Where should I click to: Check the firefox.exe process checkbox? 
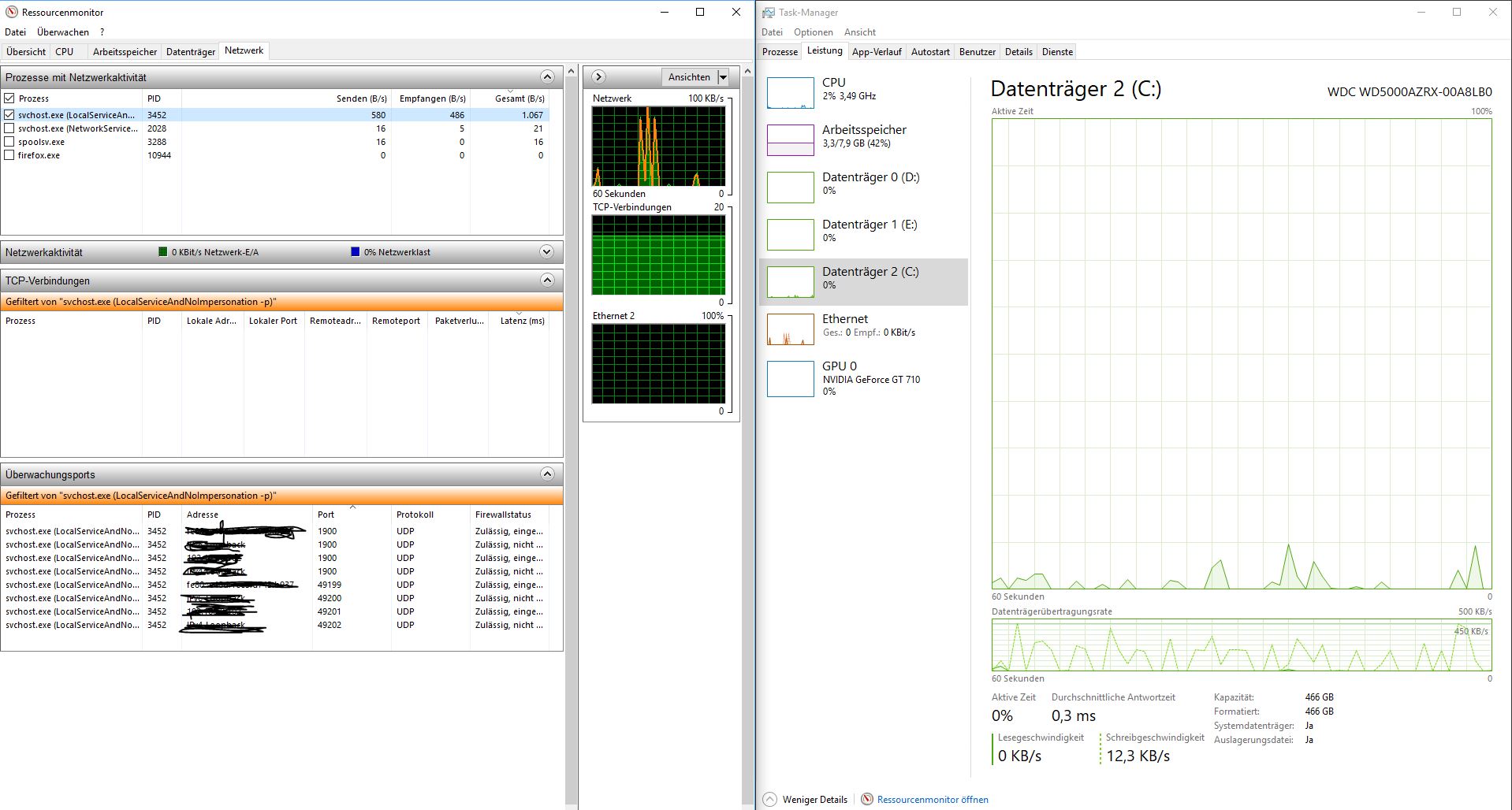click(x=9, y=155)
